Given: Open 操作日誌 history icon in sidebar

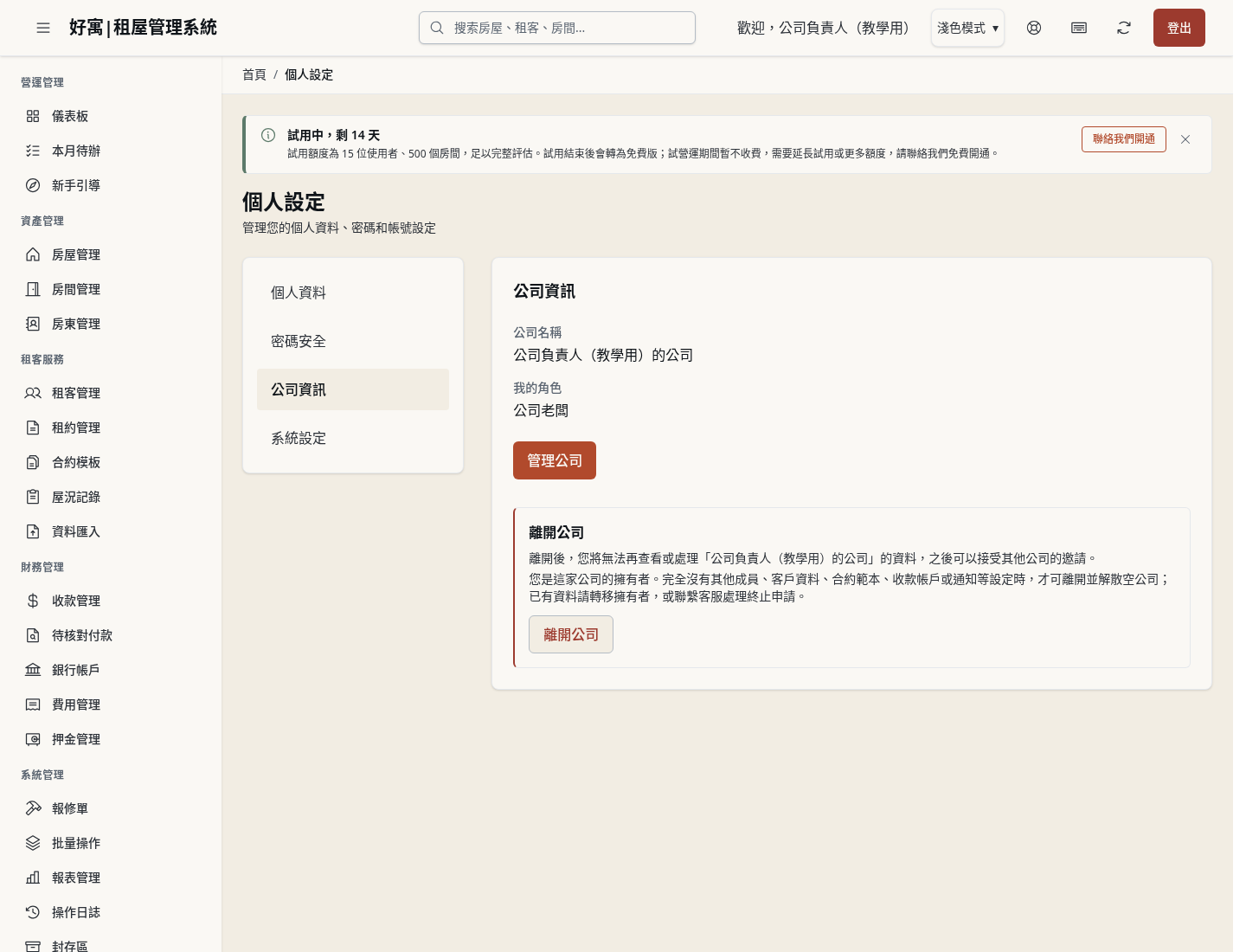Looking at the screenshot, I should point(33,912).
